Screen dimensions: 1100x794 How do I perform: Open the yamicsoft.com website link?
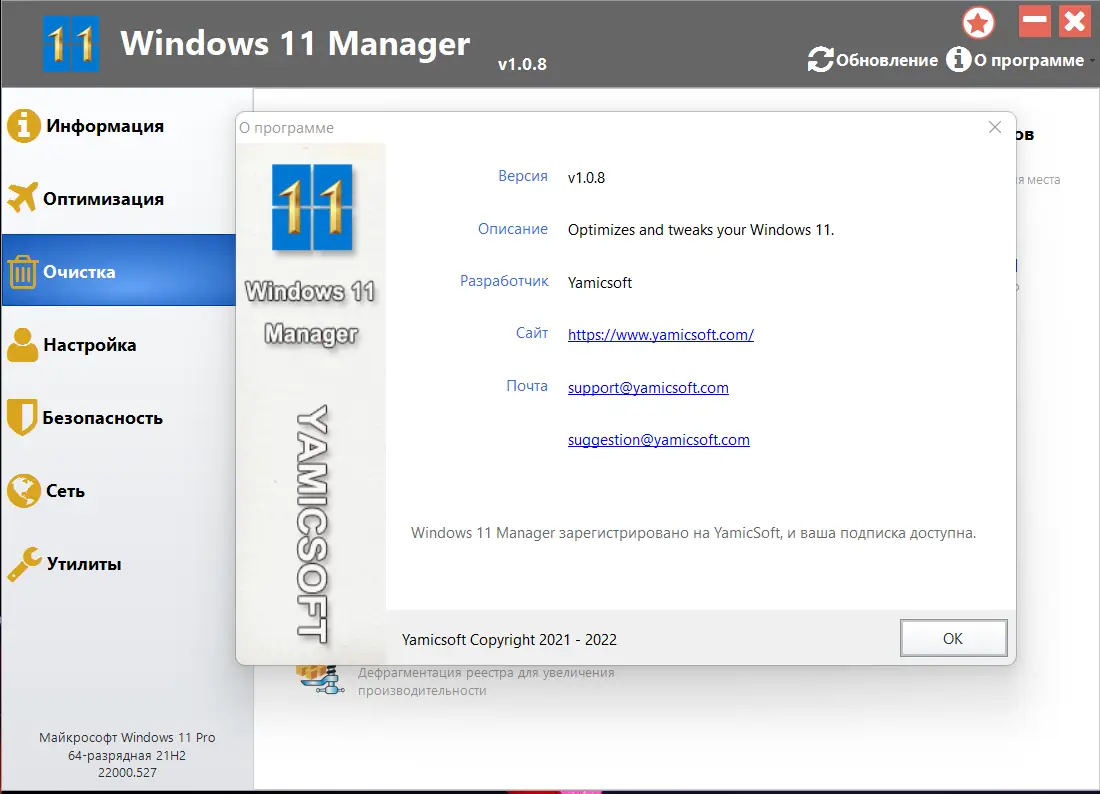pos(660,334)
